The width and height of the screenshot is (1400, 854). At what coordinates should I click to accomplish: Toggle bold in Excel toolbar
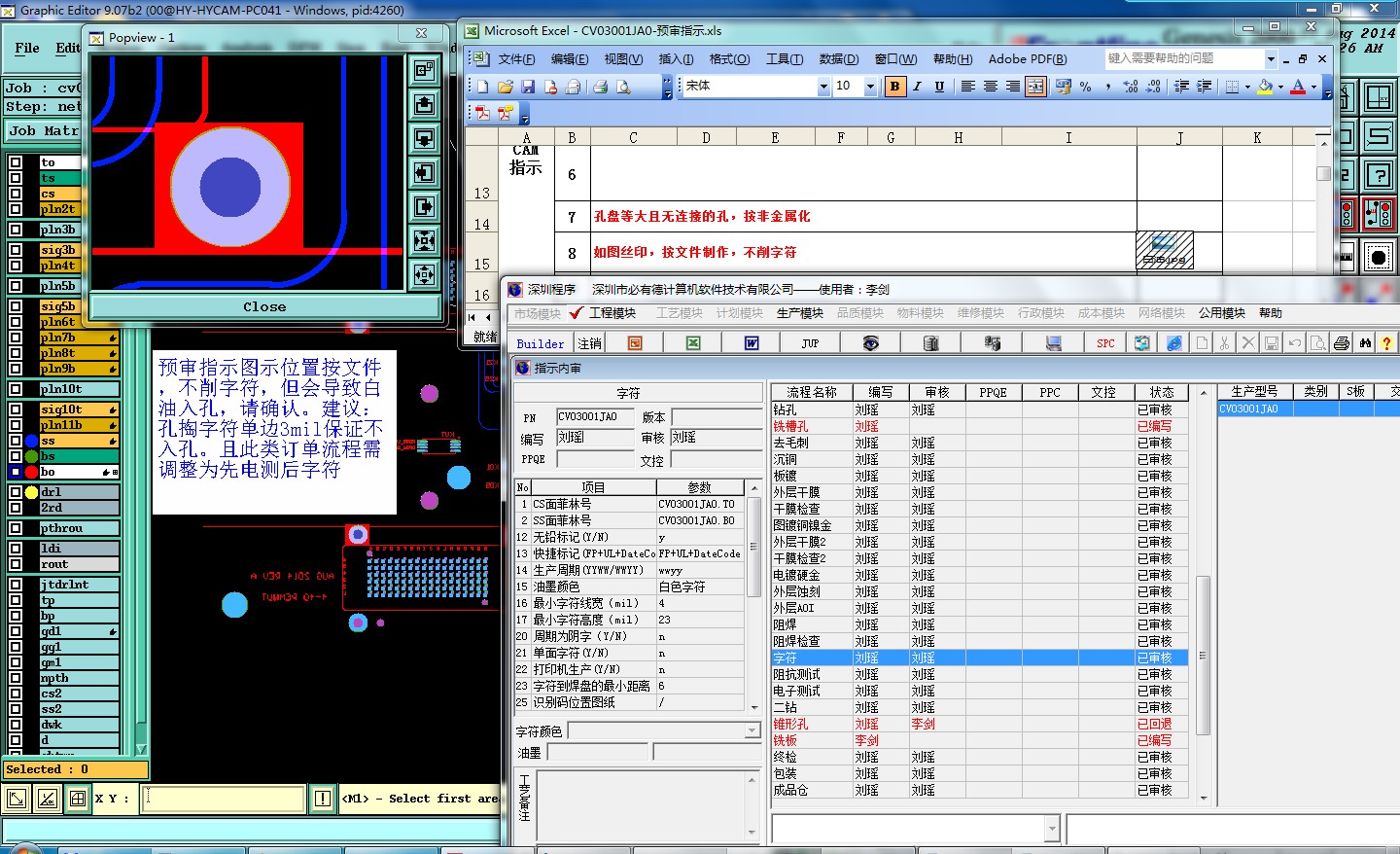(x=894, y=87)
